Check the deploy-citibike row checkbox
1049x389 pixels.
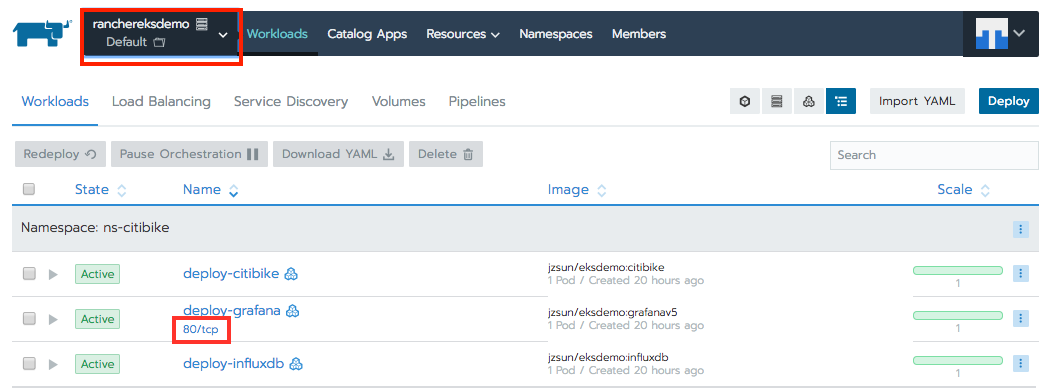coord(29,273)
